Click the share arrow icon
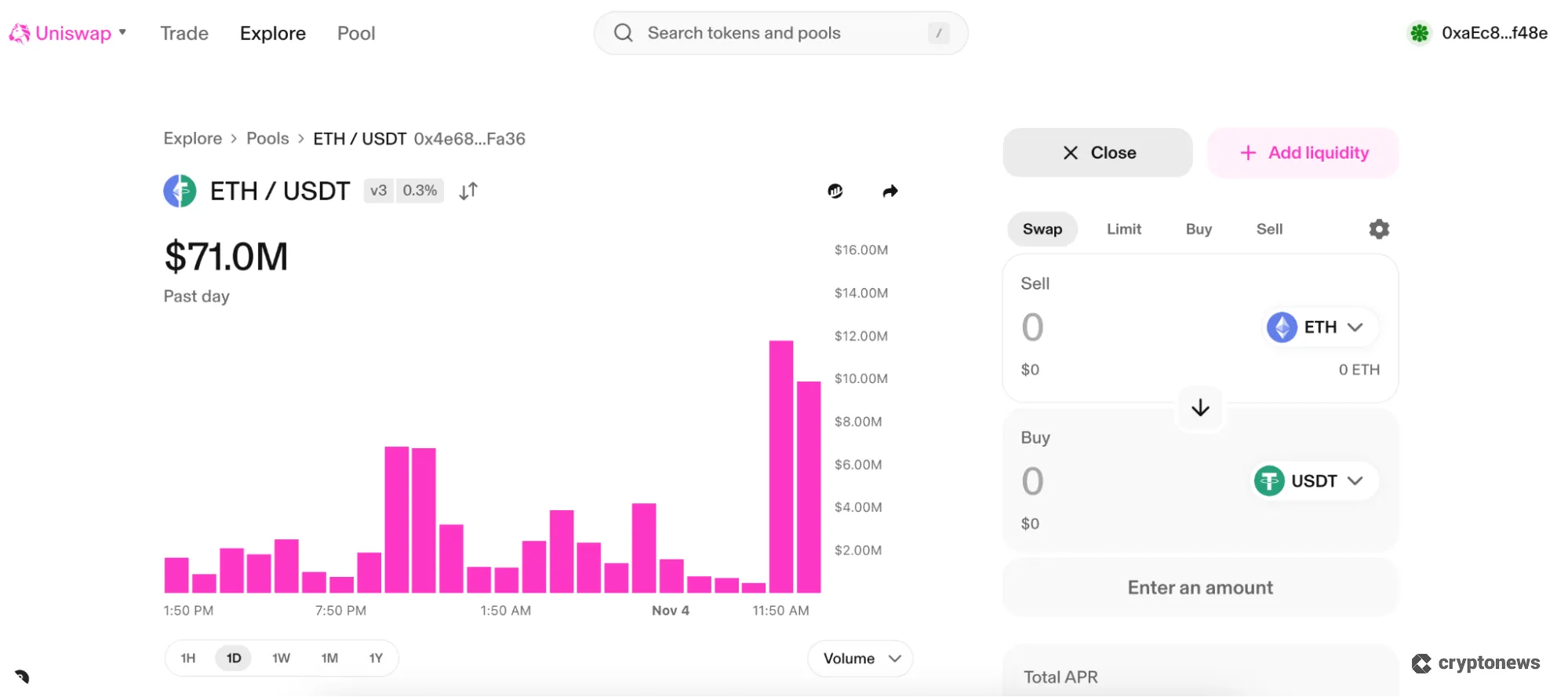Viewport: 1568px width, 697px height. (x=890, y=192)
